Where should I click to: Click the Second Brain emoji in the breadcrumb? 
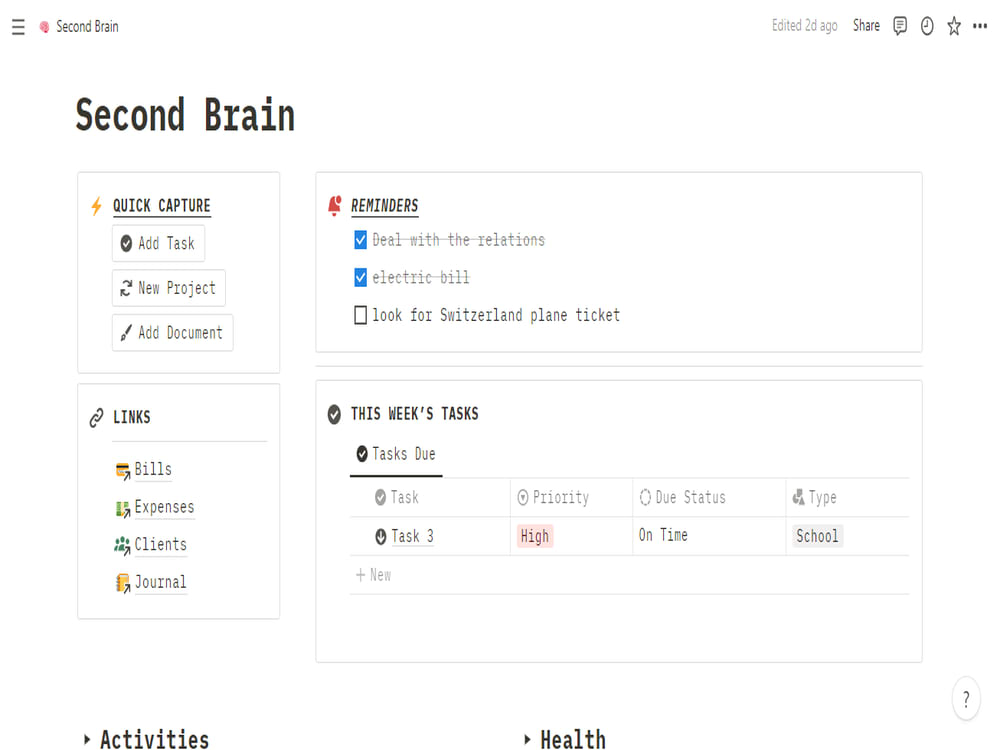43,26
